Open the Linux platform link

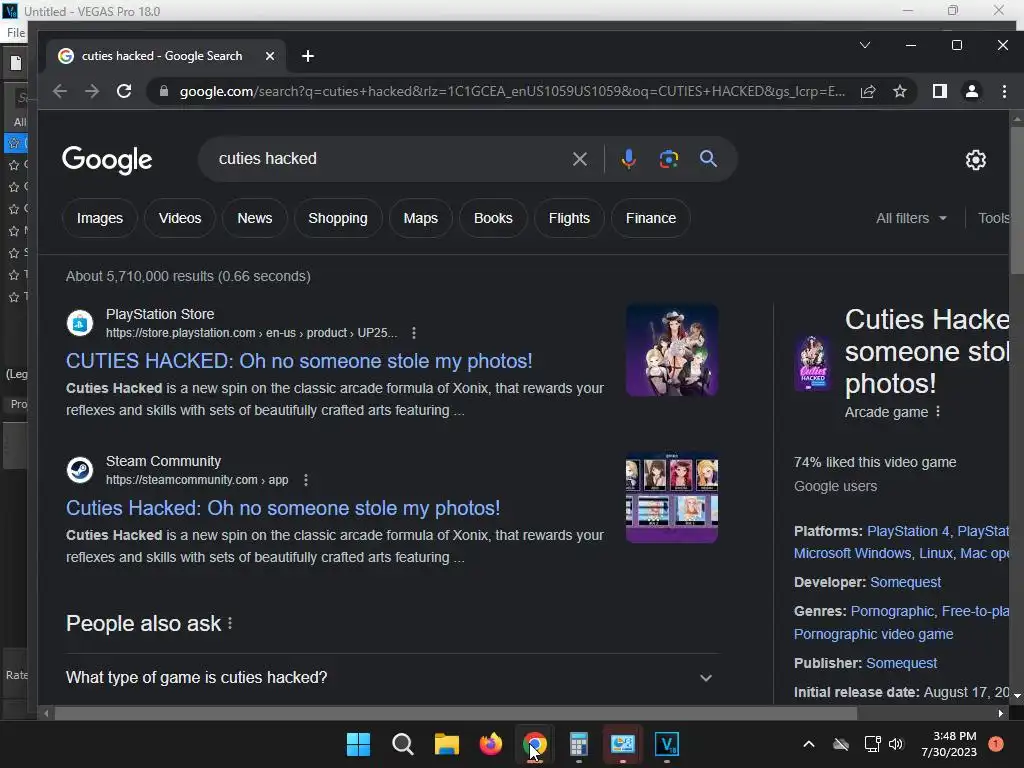coord(936,553)
